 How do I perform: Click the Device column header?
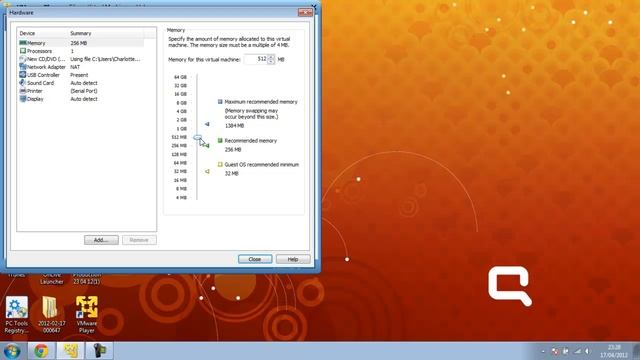42,33
